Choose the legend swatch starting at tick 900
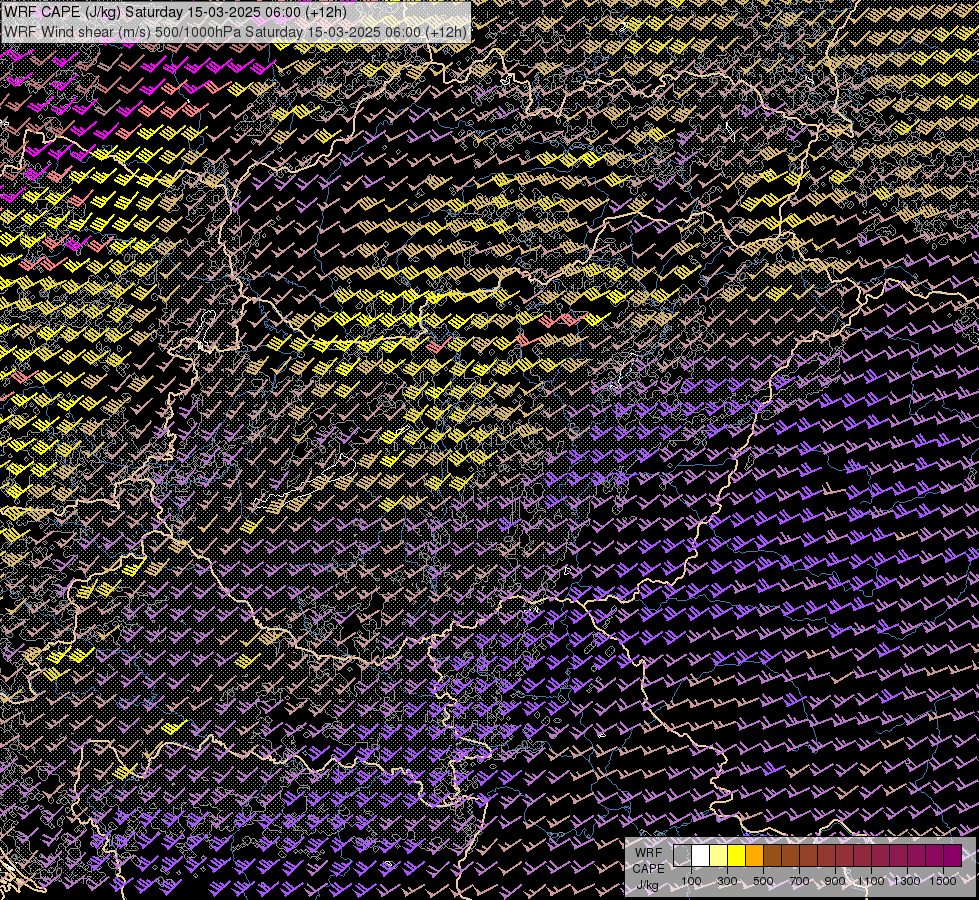Screen dimensions: 979x900 point(845,855)
